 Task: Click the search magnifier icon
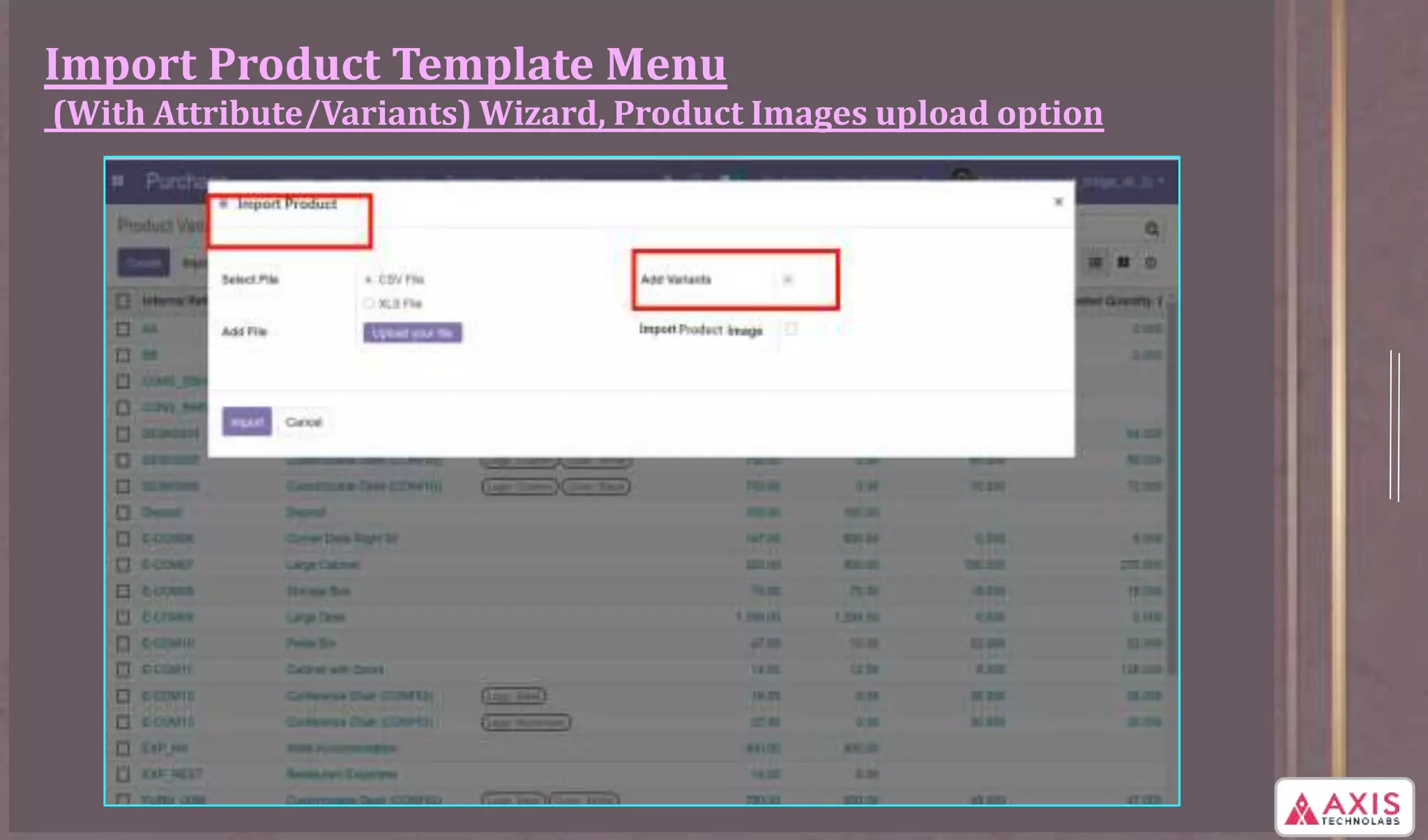click(x=1151, y=229)
